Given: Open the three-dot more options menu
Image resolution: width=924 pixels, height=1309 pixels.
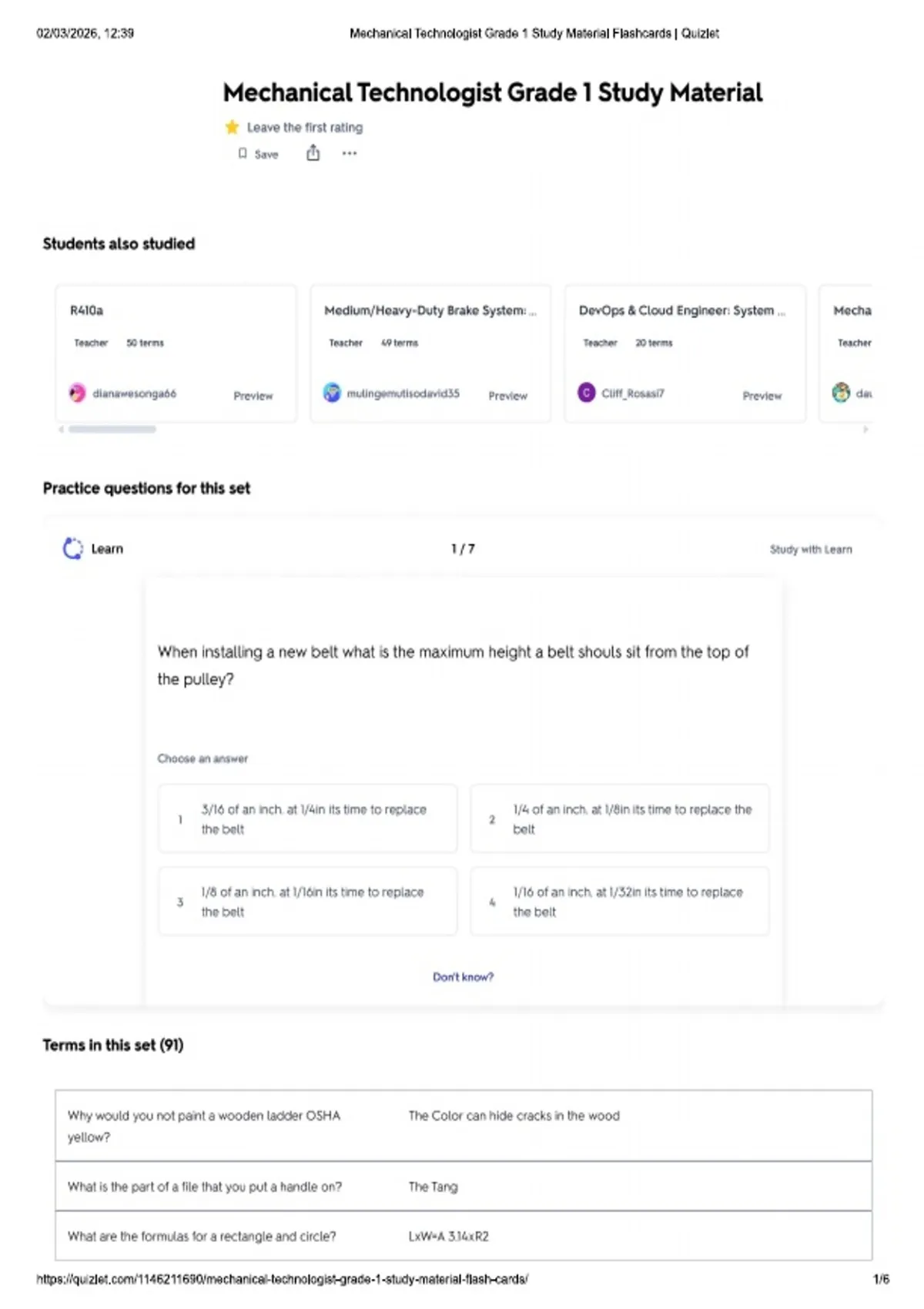Looking at the screenshot, I should pos(350,153).
